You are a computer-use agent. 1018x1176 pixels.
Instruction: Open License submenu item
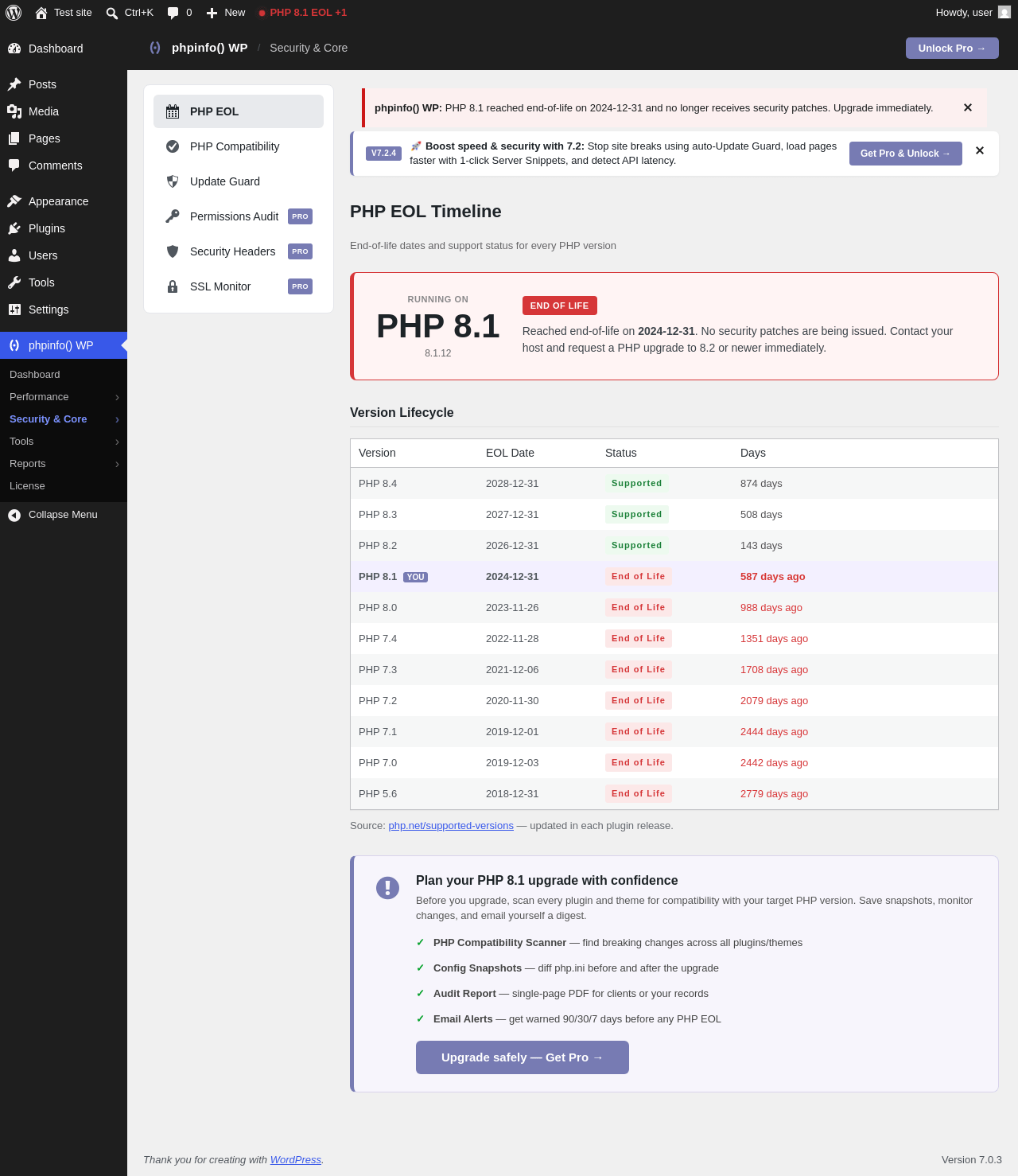pos(64,486)
